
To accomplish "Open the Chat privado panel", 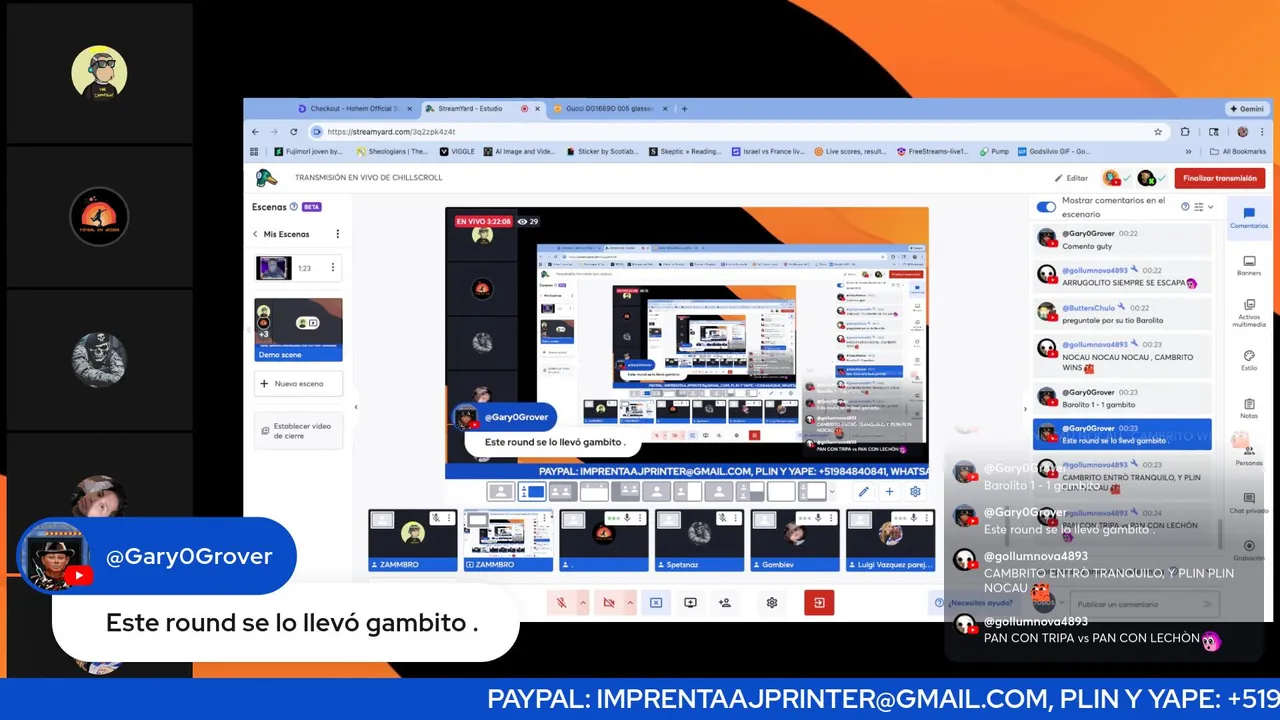I will 1249,502.
